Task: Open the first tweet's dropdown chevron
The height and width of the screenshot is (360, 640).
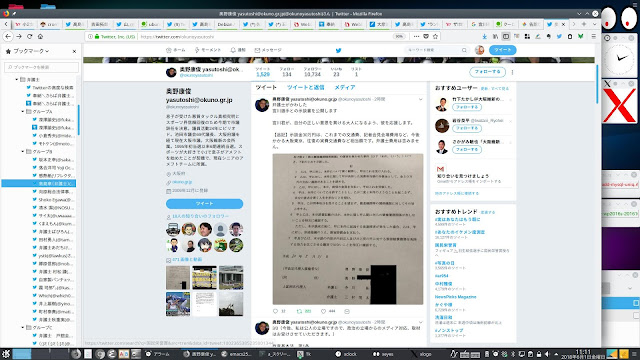Action: click(x=421, y=99)
